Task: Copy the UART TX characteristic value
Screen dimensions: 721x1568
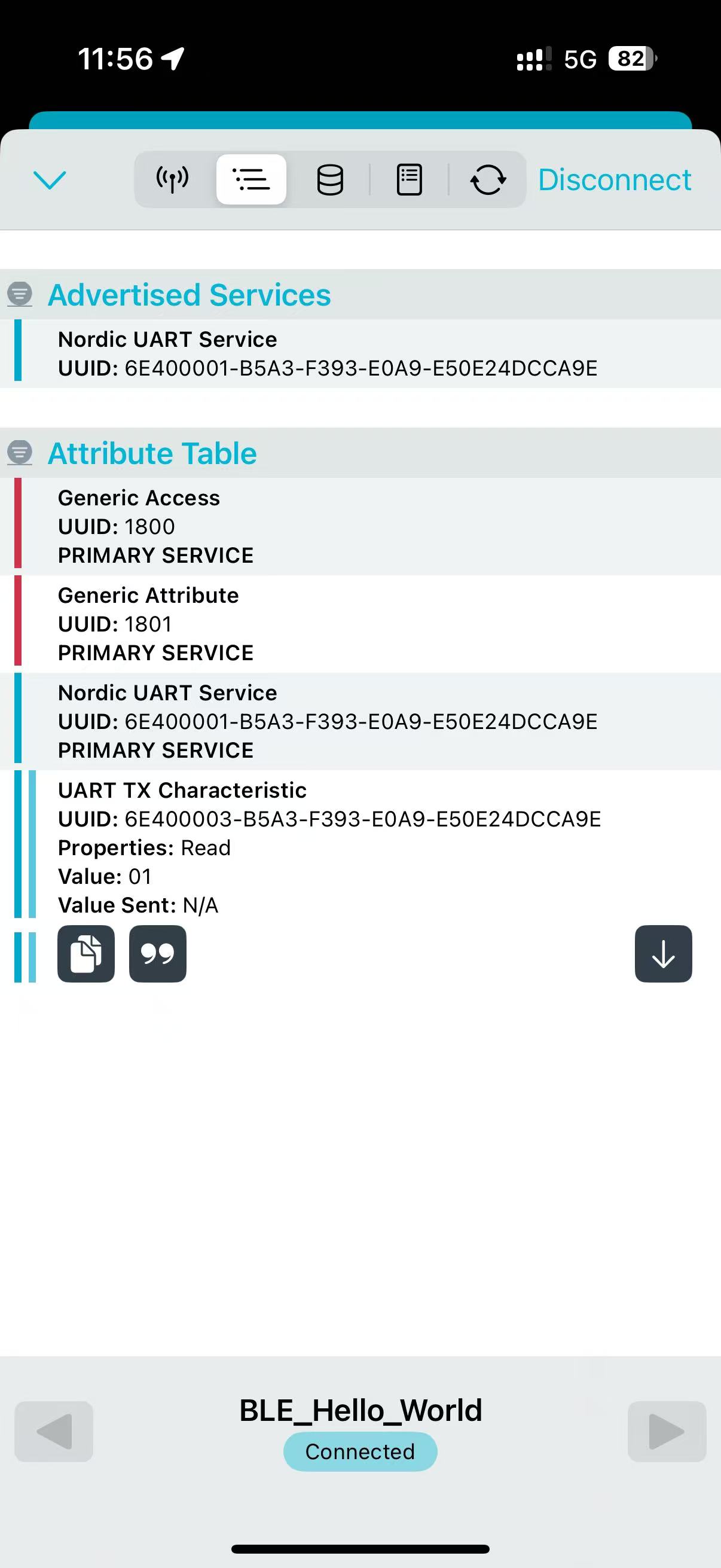Action: click(x=85, y=954)
